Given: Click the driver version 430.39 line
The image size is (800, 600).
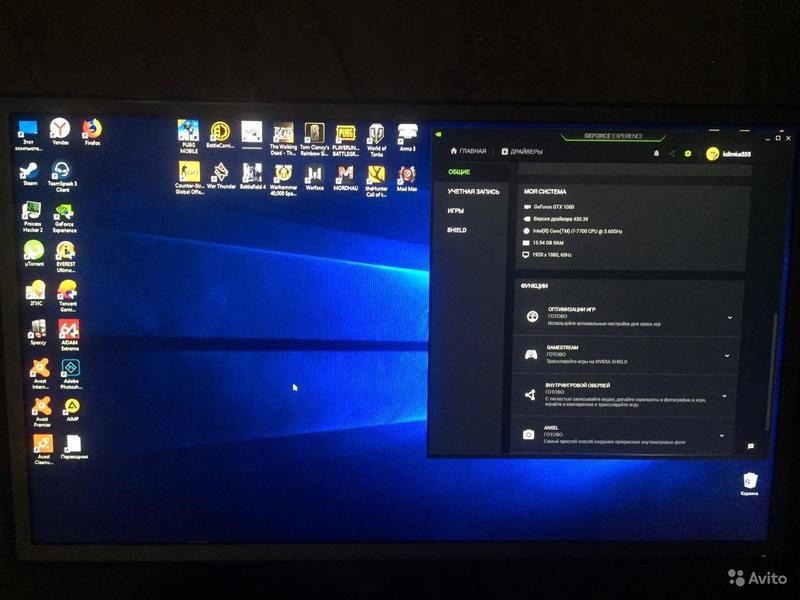Looking at the screenshot, I should click(556, 219).
